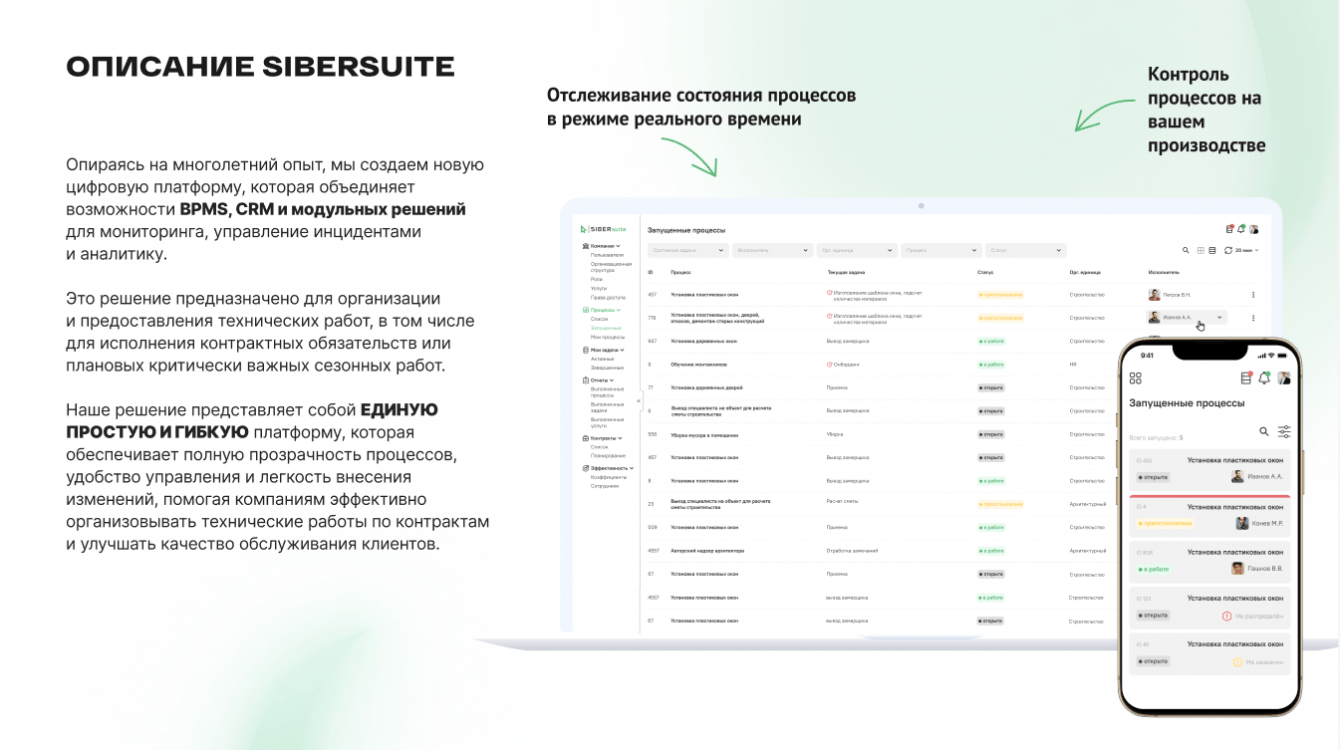The width and height of the screenshot is (1340, 750).
Task: Open notifications bell in the laptop header
Action: point(1241,230)
